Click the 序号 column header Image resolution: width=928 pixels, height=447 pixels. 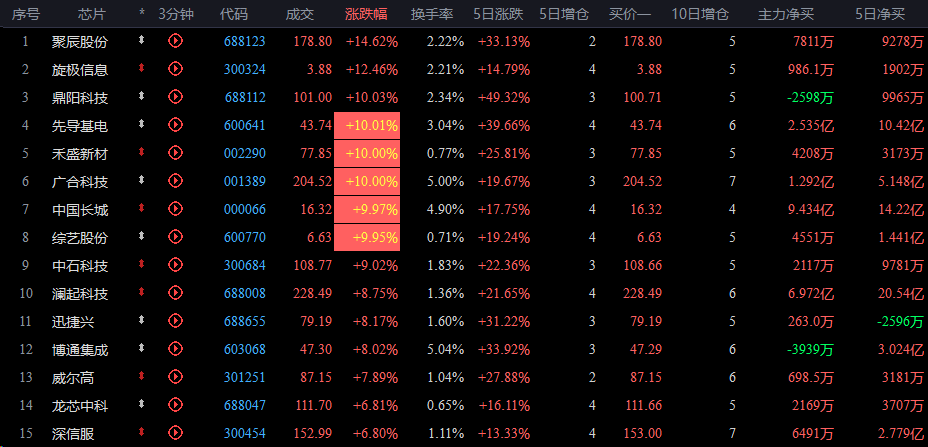[x=26, y=14]
